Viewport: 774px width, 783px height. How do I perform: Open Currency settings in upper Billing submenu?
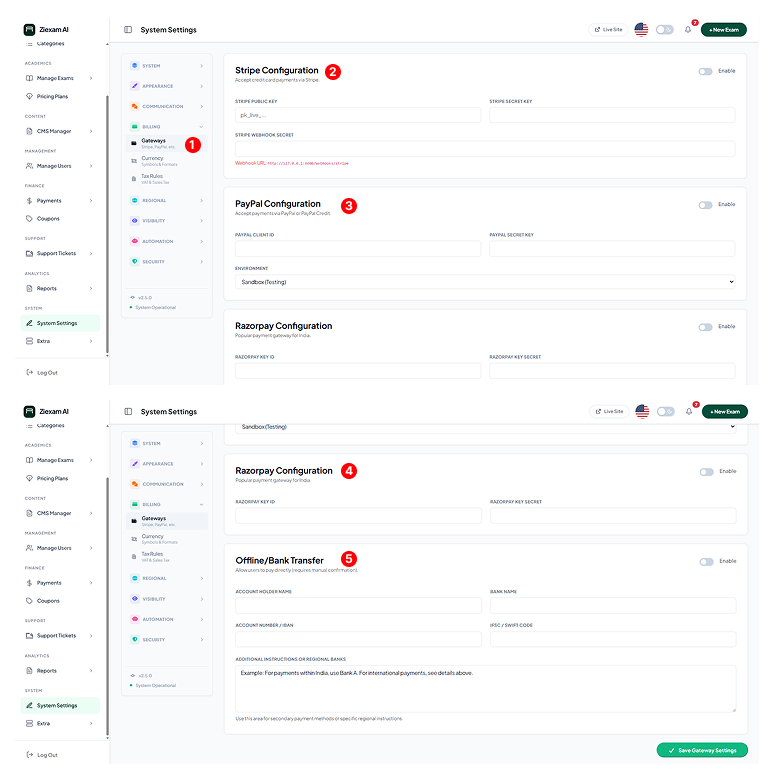pyautogui.click(x=152, y=158)
